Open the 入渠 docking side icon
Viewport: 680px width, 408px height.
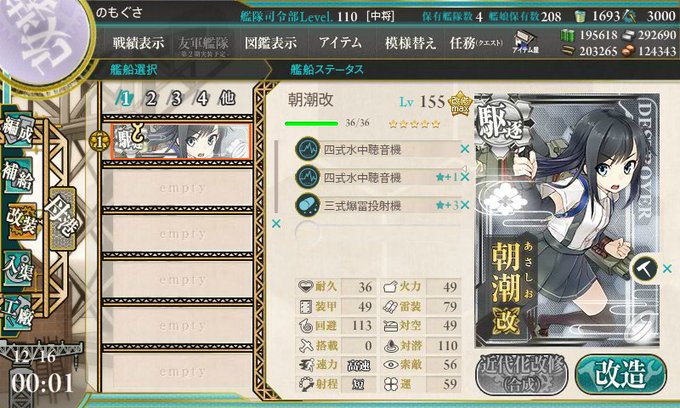17,269
